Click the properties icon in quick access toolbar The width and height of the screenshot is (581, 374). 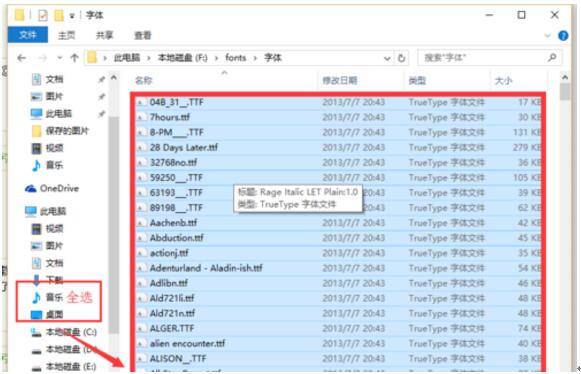tap(43, 15)
